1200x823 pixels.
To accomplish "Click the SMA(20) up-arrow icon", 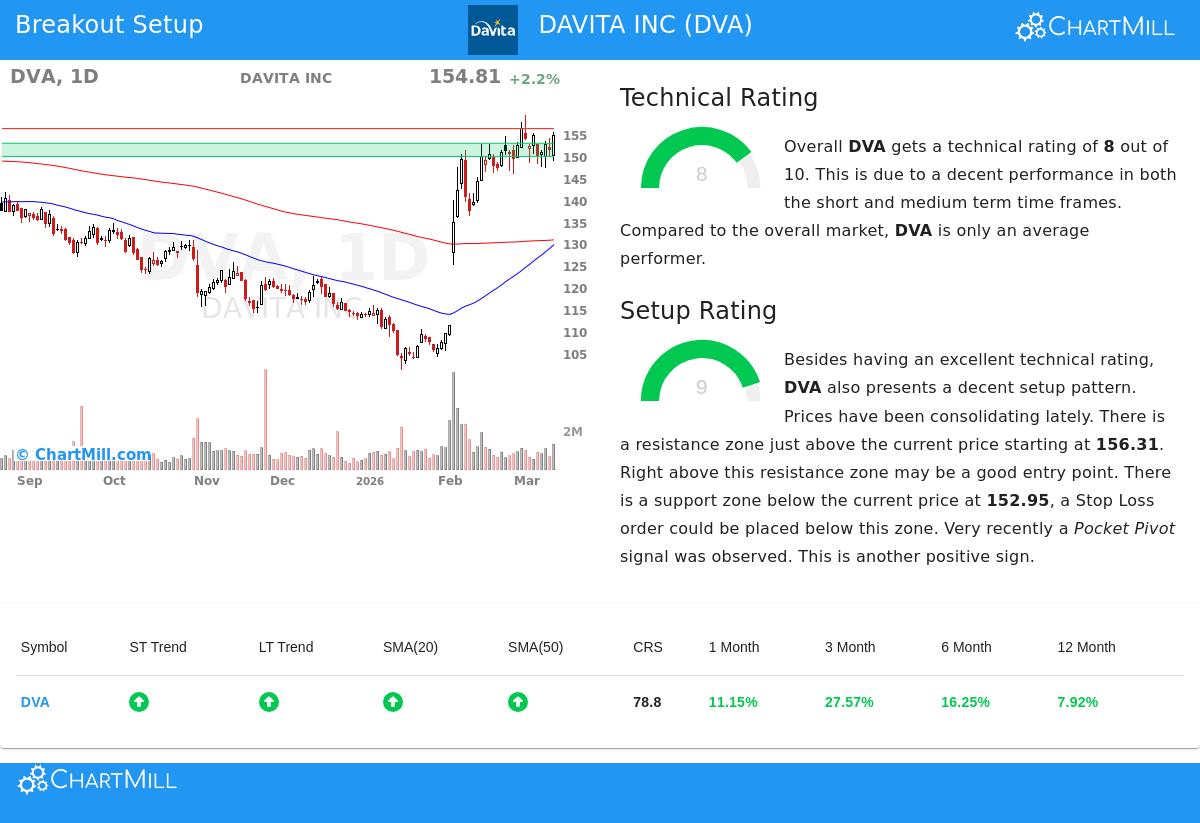I will click(393, 702).
